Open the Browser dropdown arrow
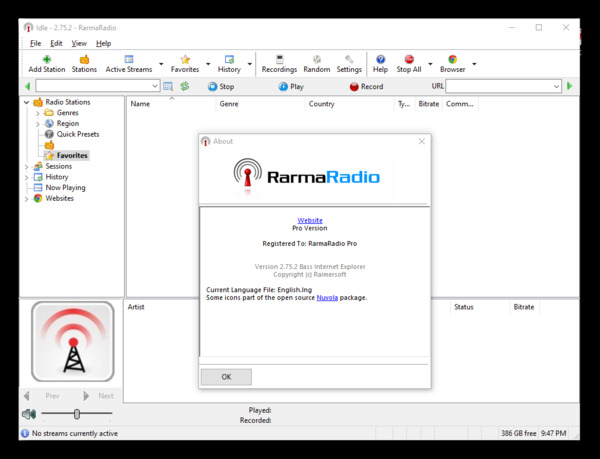This screenshot has height=459, width=600. (474, 64)
